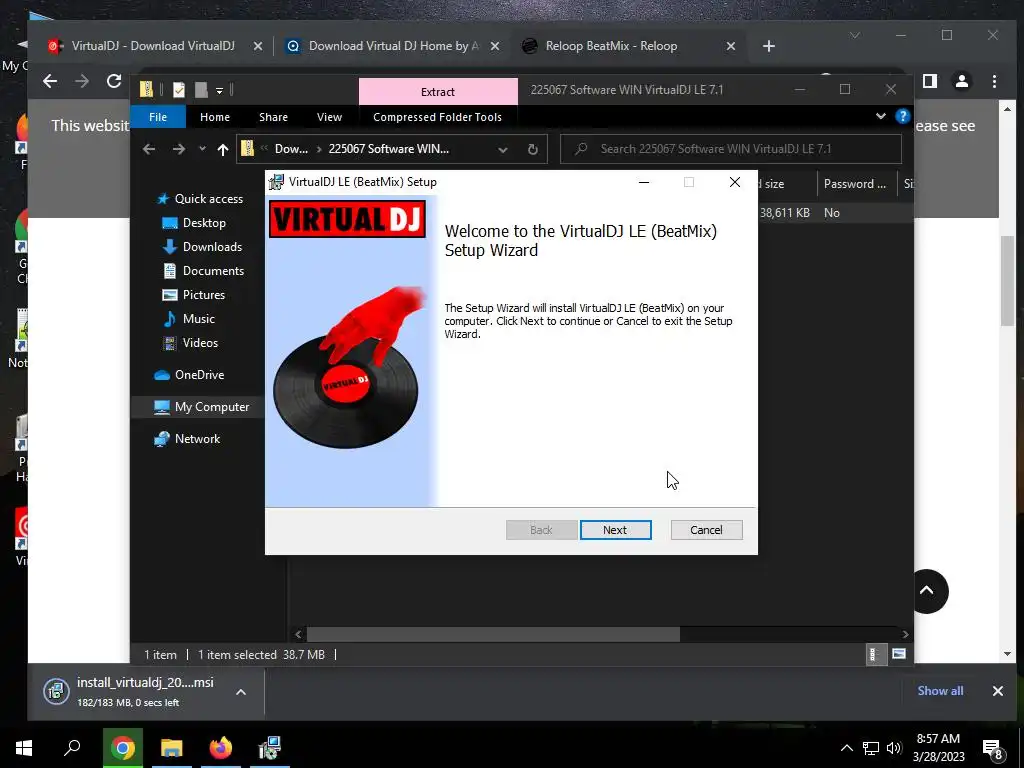The height and width of the screenshot is (768, 1024).
Task: Click the installer icon in taskbar
Action: pyautogui.click(x=270, y=748)
